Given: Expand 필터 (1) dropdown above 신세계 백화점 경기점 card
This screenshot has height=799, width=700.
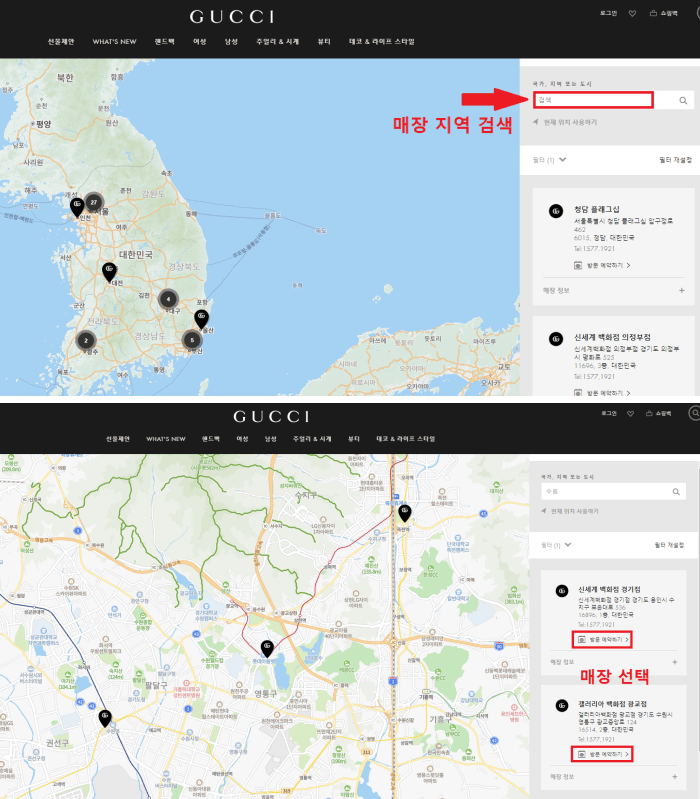Looking at the screenshot, I should coord(556,545).
